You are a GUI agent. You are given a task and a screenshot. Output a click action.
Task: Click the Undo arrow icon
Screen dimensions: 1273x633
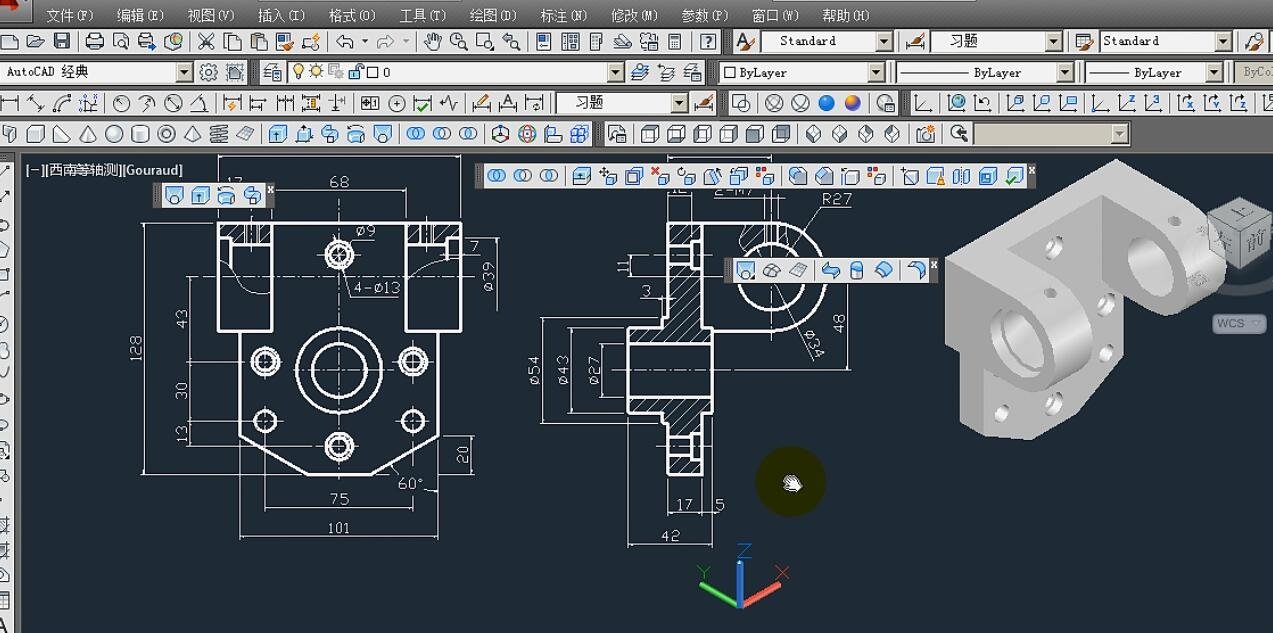click(x=345, y=41)
